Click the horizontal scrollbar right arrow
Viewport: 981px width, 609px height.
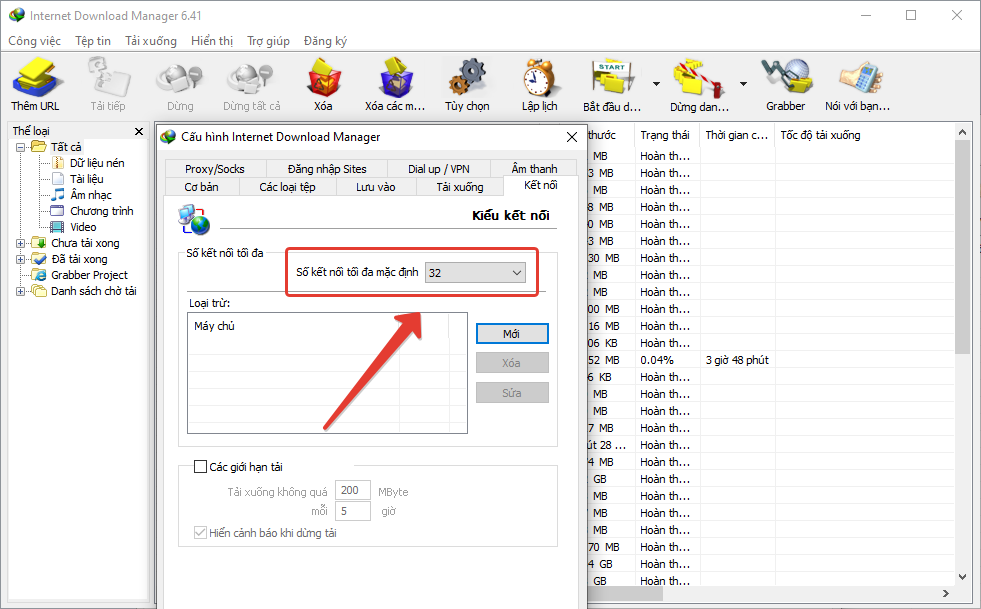[946, 593]
